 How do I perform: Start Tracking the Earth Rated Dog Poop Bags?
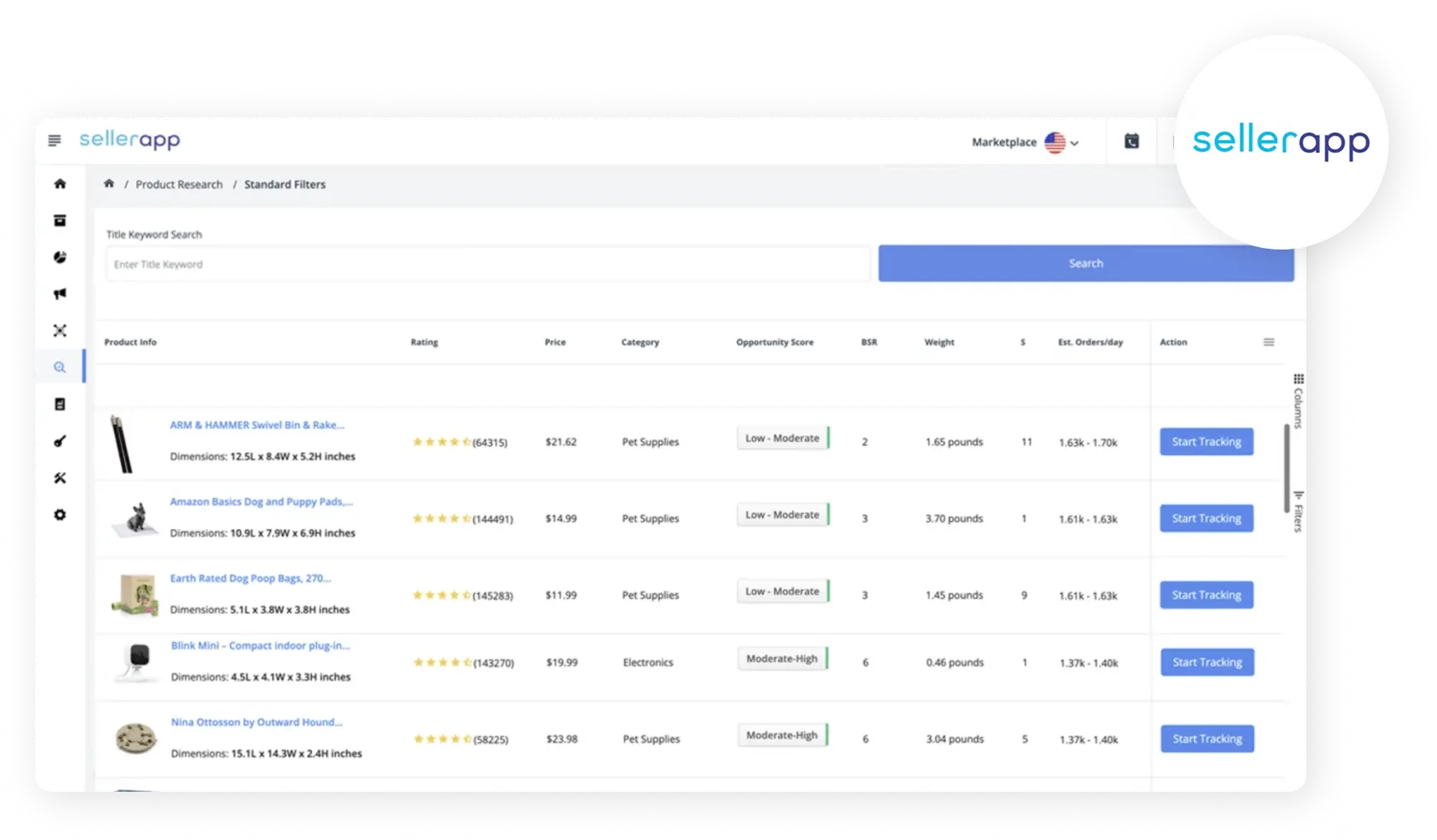click(x=1207, y=595)
